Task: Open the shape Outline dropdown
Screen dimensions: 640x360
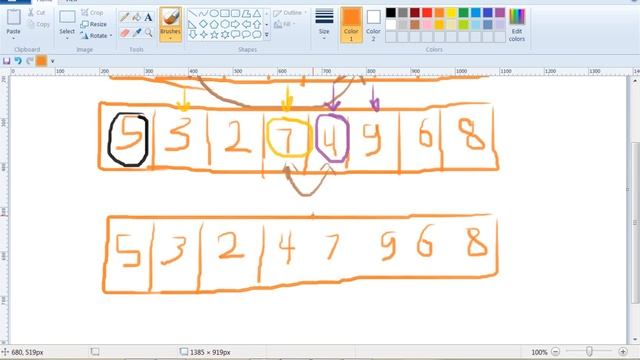Action: pyautogui.click(x=290, y=13)
